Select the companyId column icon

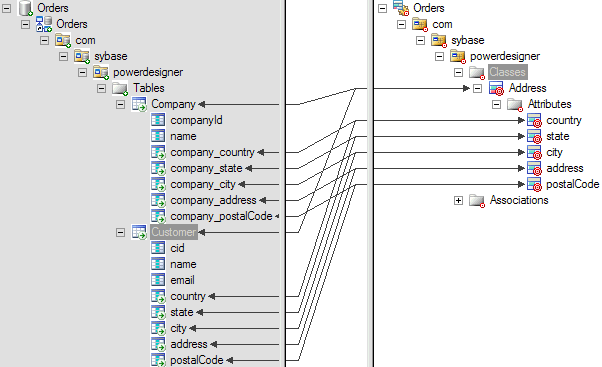pyautogui.click(x=158, y=120)
